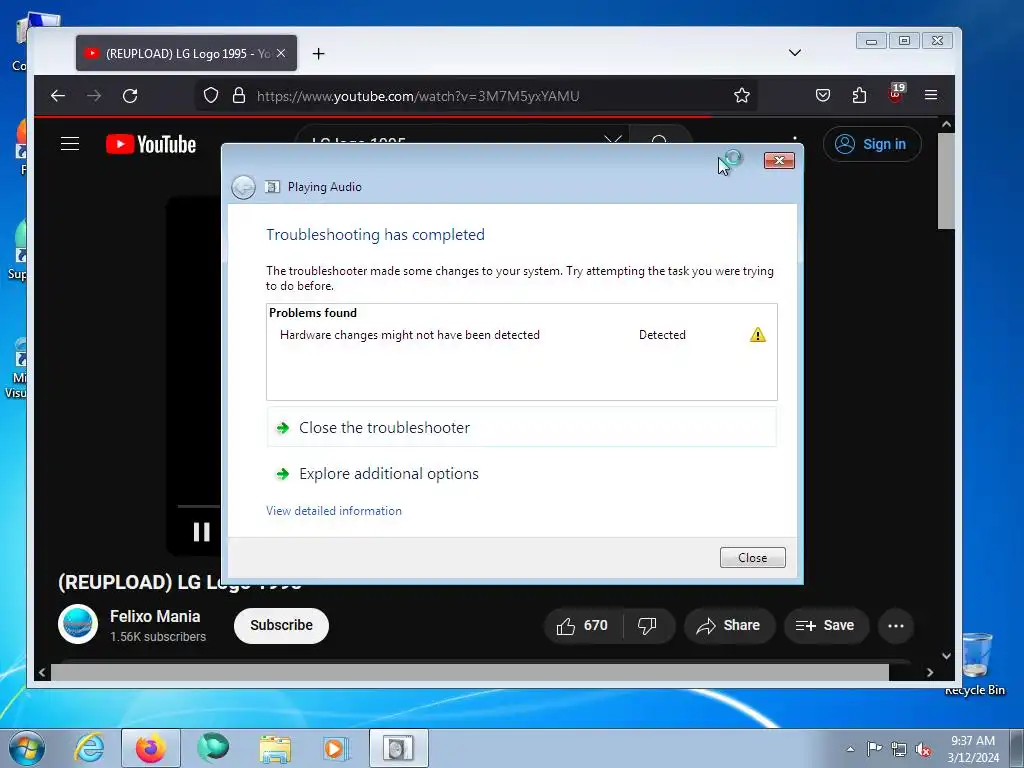Screen dimensions: 1024x768
Task: Expand the list all tabs dropdown
Action: click(x=795, y=53)
